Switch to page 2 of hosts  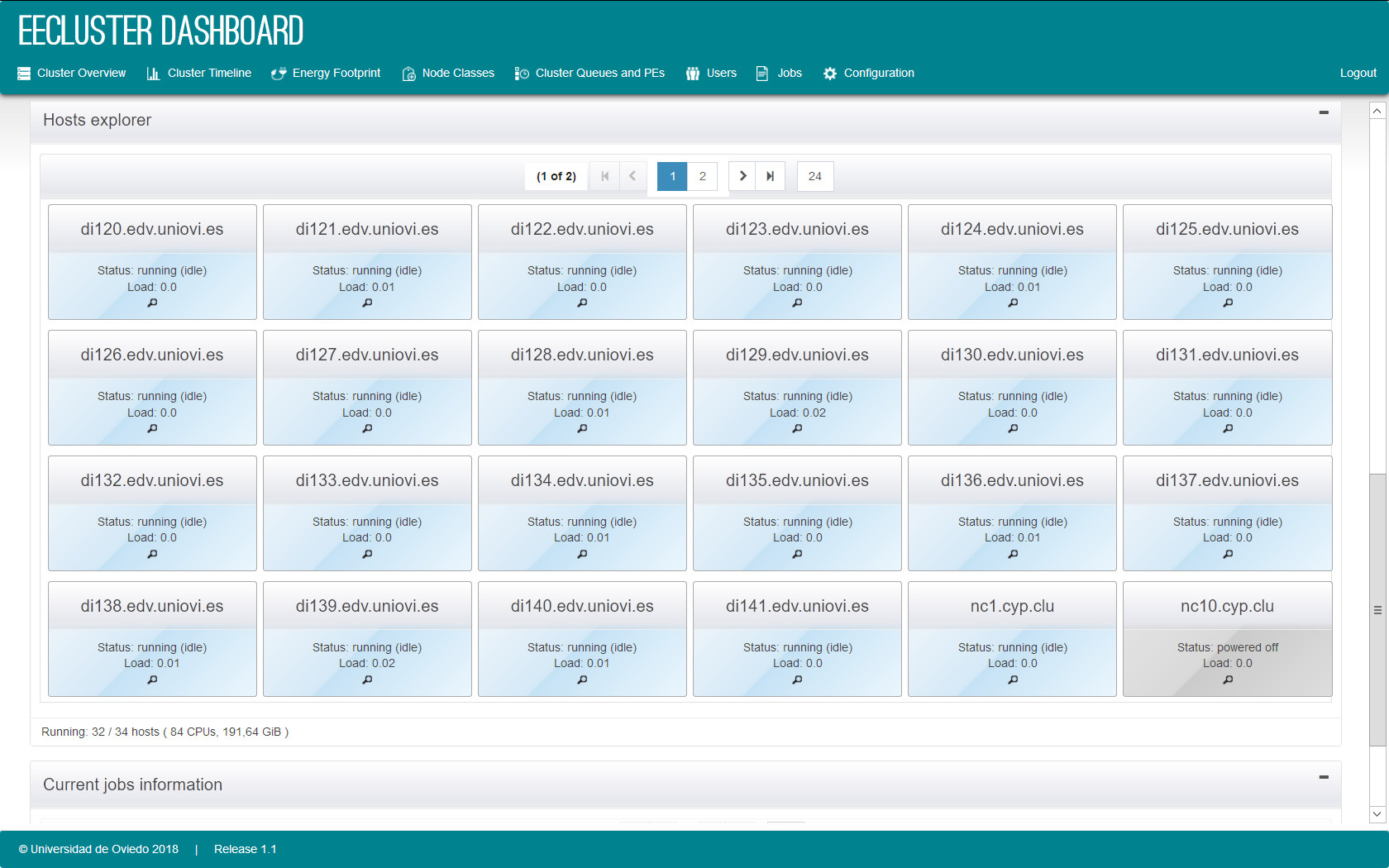click(x=702, y=176)
